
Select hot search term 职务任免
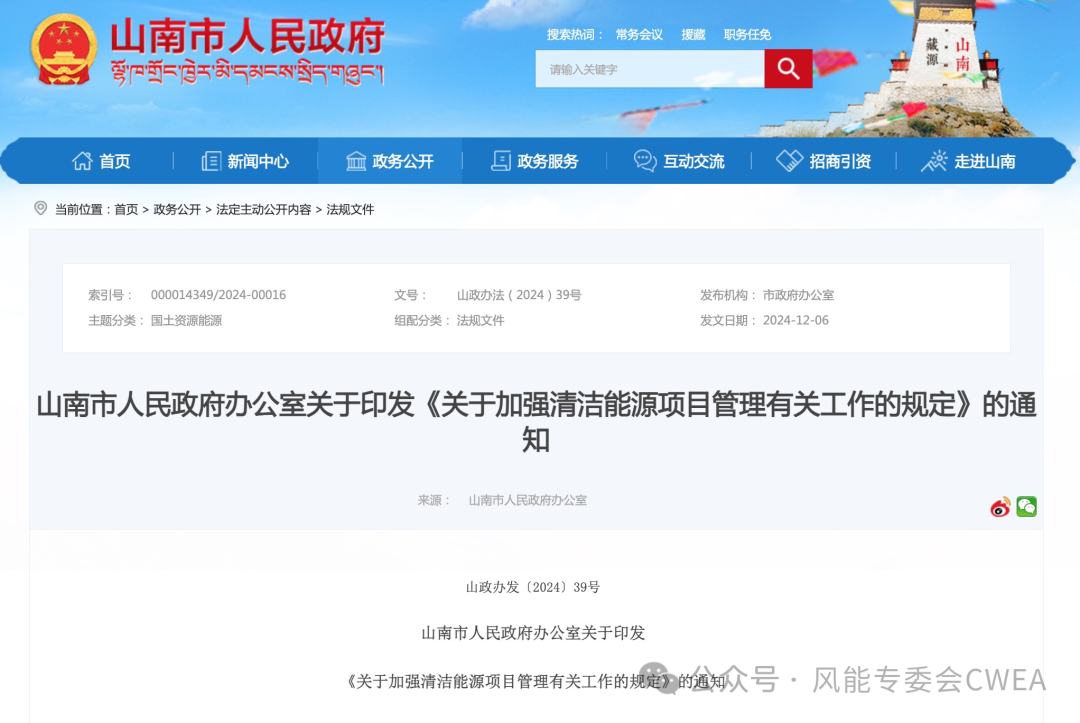pyautogui.click(x=747, y=35)
